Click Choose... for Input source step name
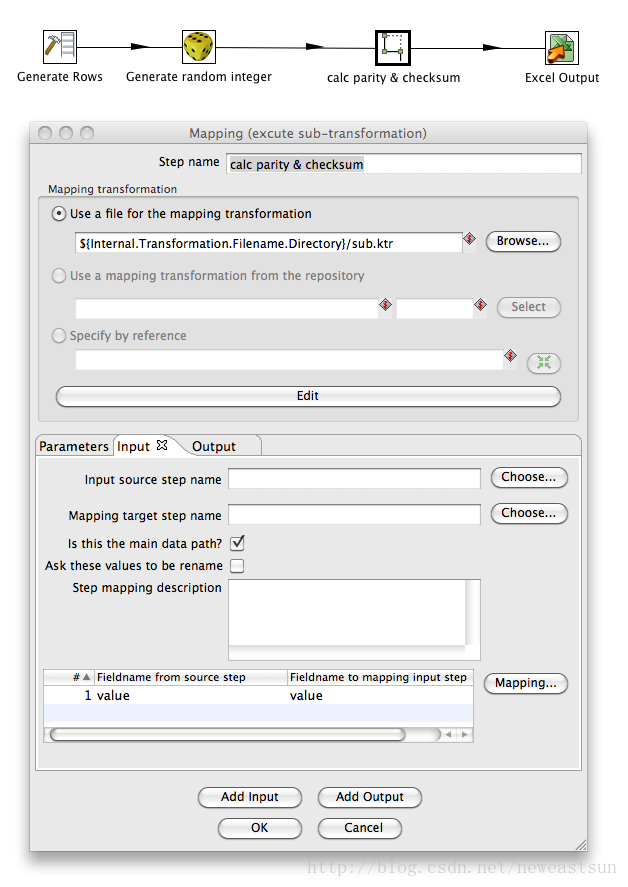The width and height of the screenshot is (628, 887). pos(528,477)
